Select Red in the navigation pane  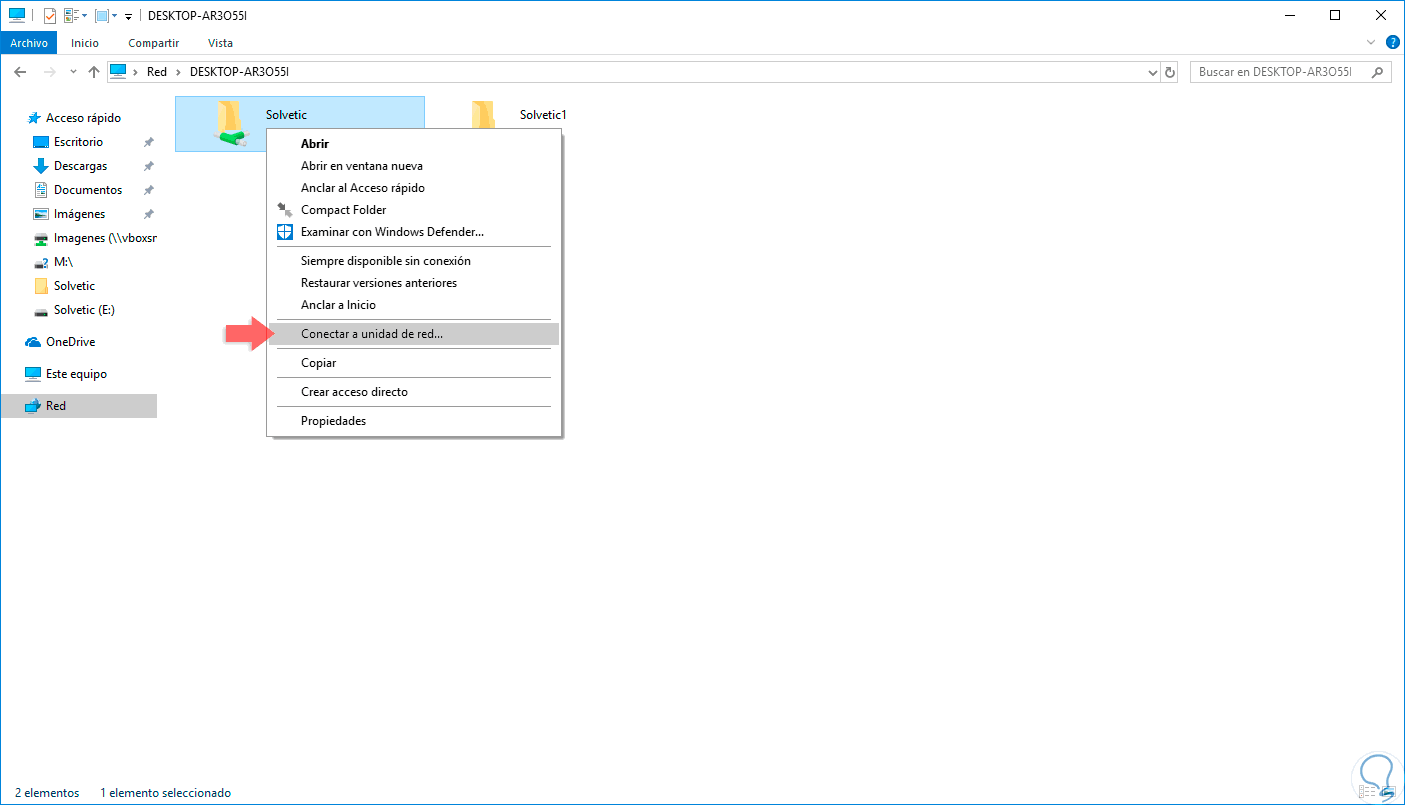(79, 406)
